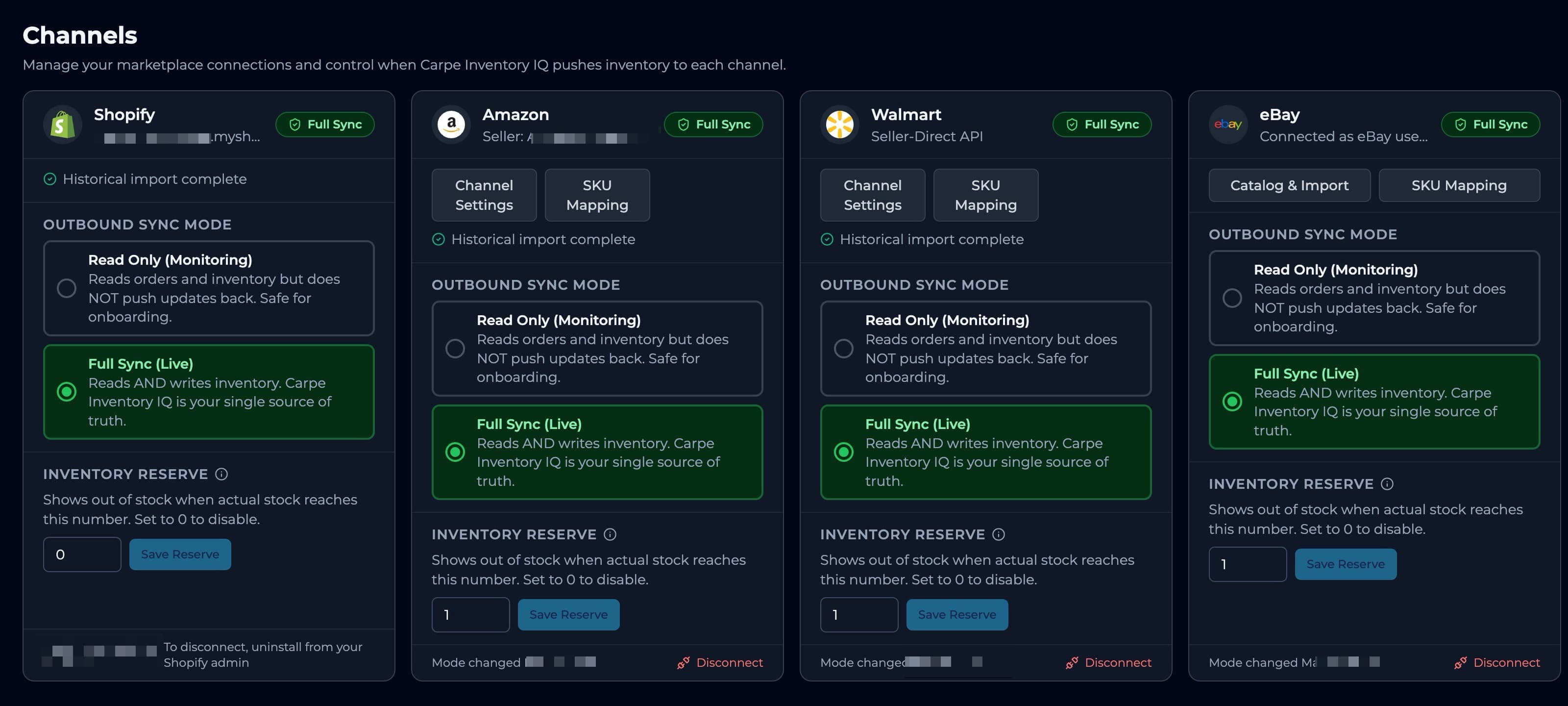1568x706 pixels.
Task: Click Amazon Inventory Reserve info icon
Action: point(610,534)
